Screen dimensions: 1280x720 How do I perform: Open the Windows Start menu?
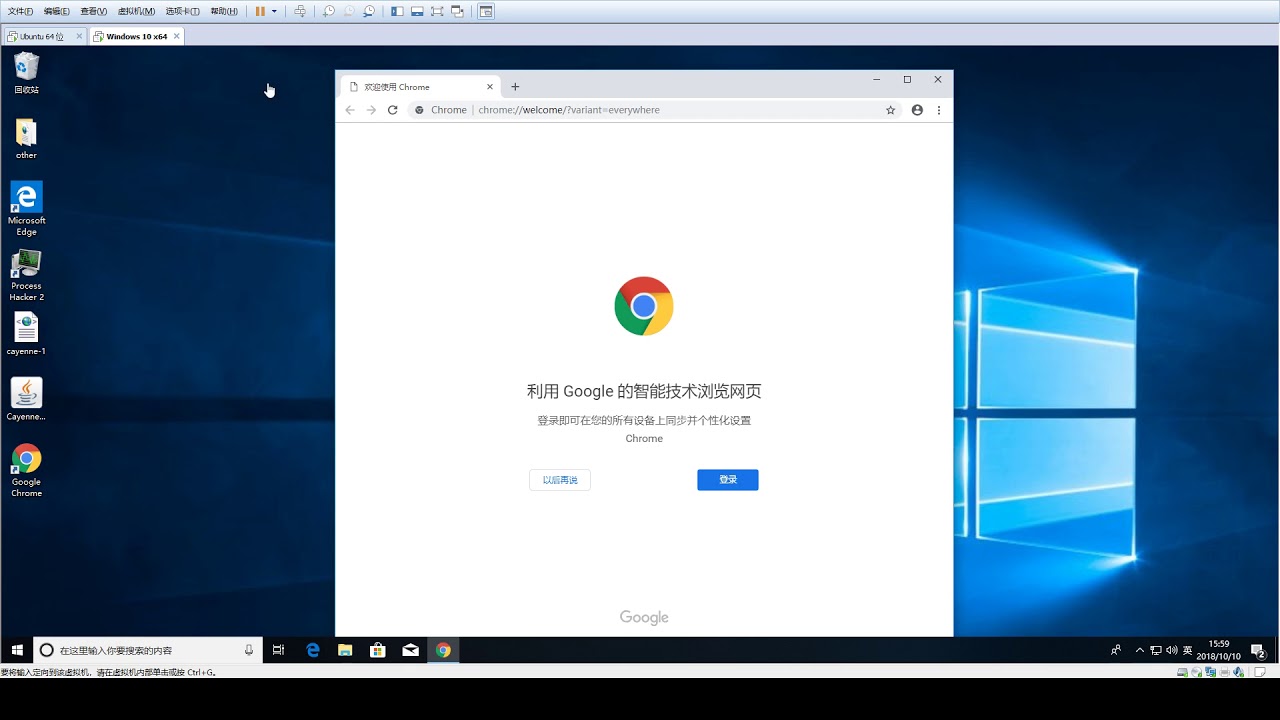17,650
